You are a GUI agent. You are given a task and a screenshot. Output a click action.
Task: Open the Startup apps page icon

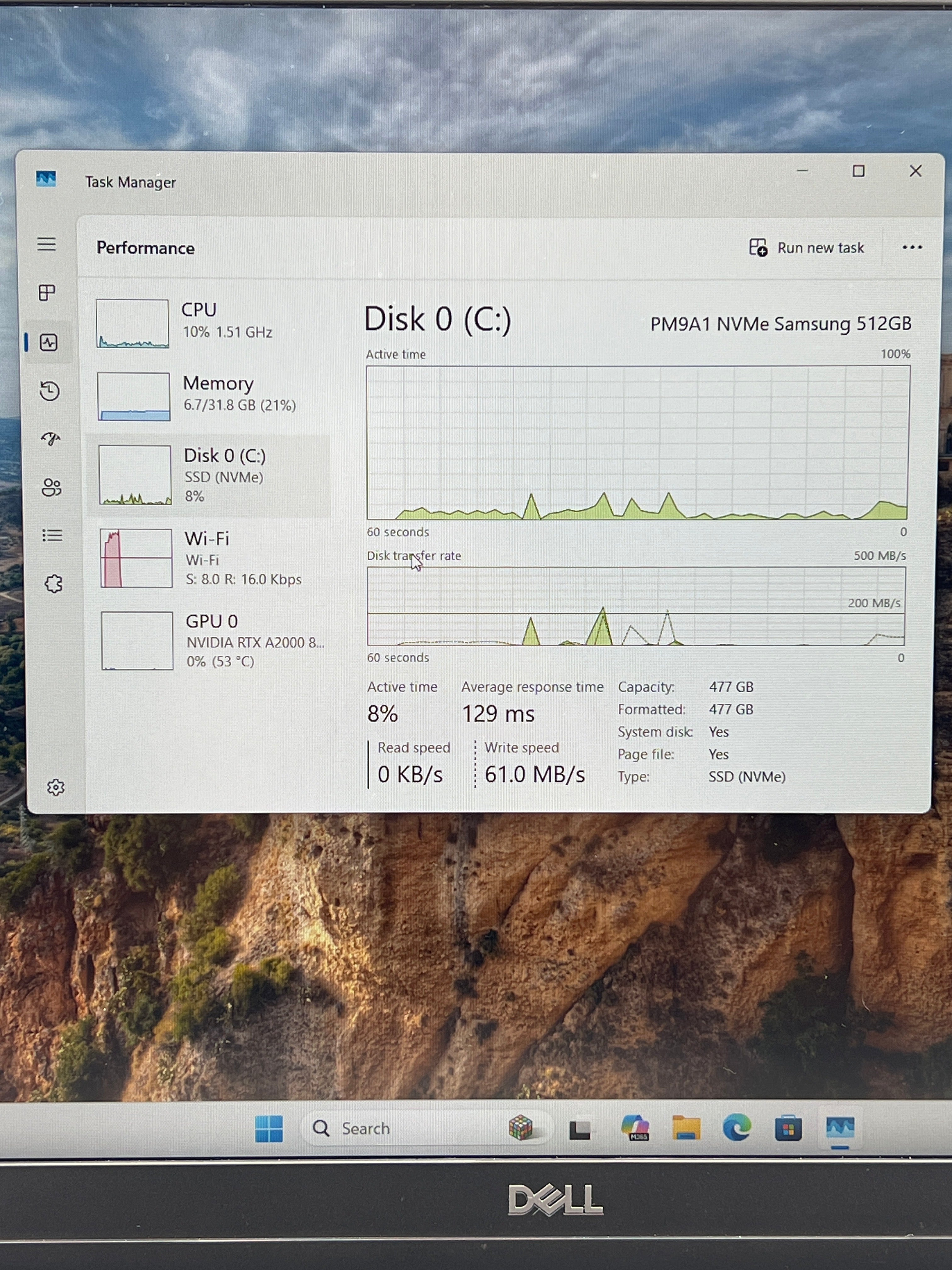(50, 439)
